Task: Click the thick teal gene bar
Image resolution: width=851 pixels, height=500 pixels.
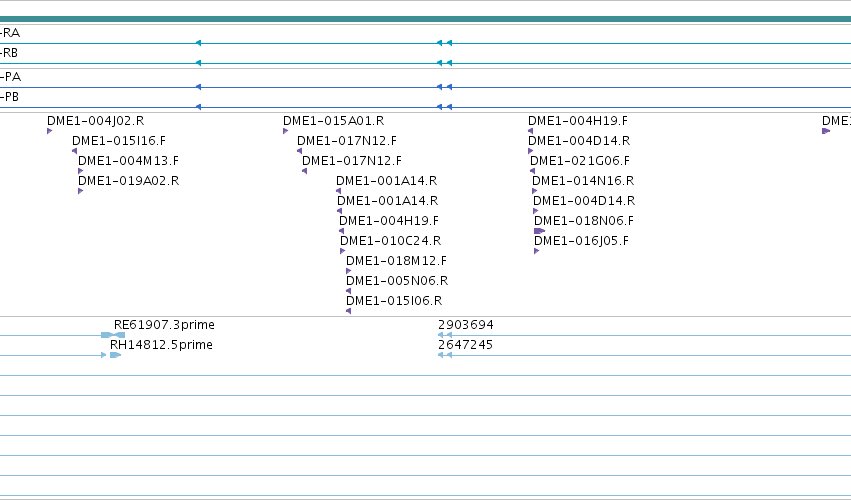Action: click(x=426, y=19)
